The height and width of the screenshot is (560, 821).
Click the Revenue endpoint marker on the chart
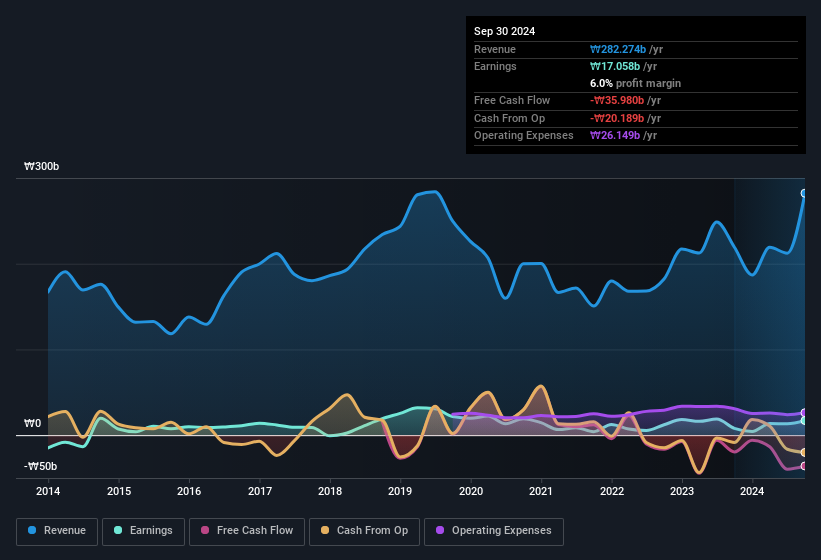tap(804, 193)
